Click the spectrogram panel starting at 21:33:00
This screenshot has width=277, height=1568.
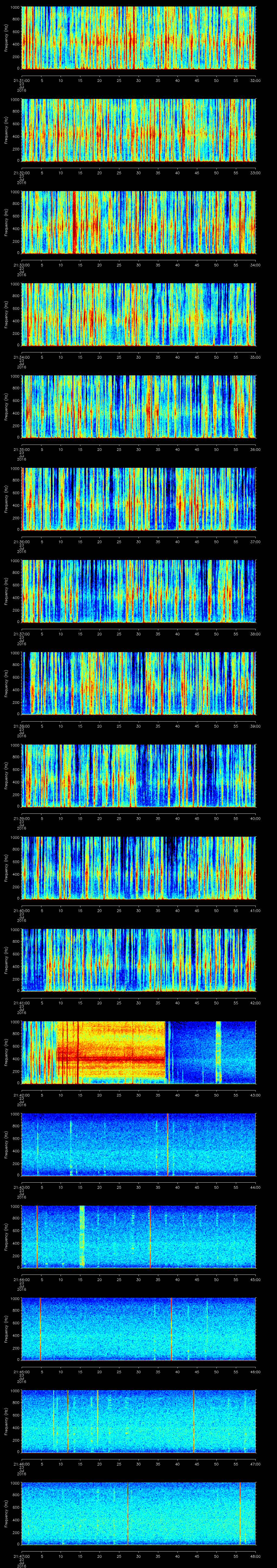coord(139,222)
